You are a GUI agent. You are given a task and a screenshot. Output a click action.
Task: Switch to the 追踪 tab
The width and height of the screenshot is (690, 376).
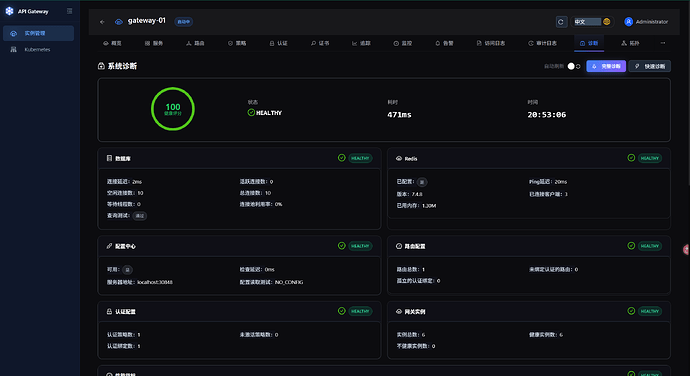point(361,43)
